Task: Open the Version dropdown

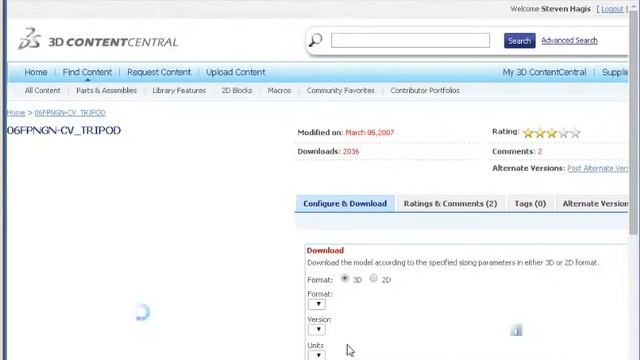Action: pos(317,329)
